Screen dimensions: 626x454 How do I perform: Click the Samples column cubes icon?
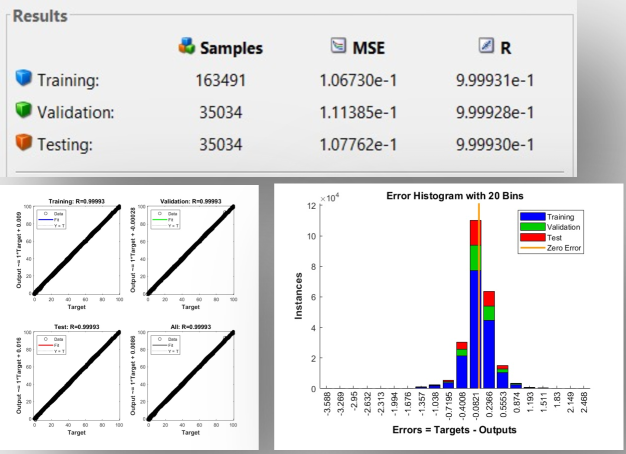click(187, 46)
